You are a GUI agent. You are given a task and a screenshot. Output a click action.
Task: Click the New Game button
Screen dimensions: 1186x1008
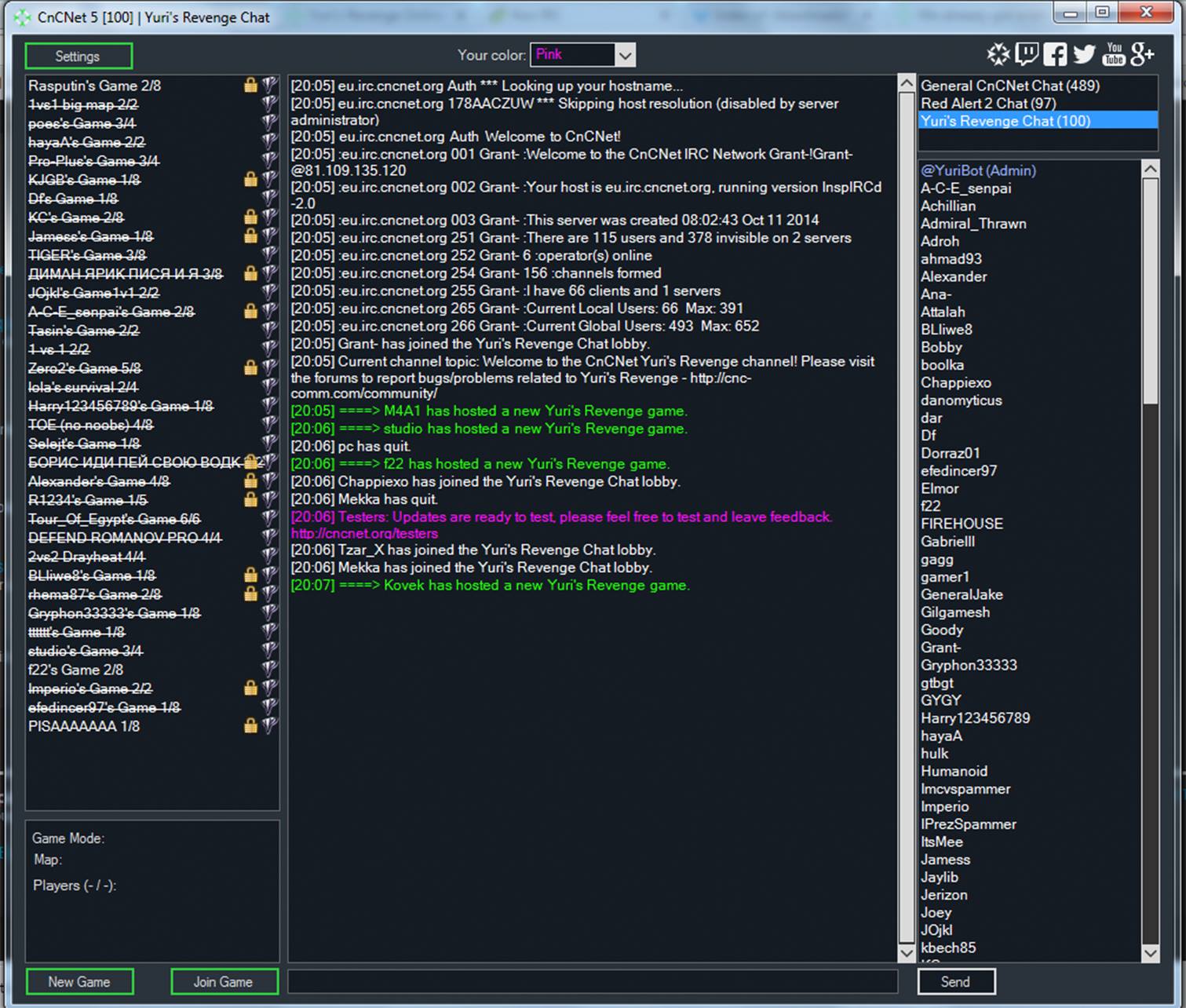79,981
